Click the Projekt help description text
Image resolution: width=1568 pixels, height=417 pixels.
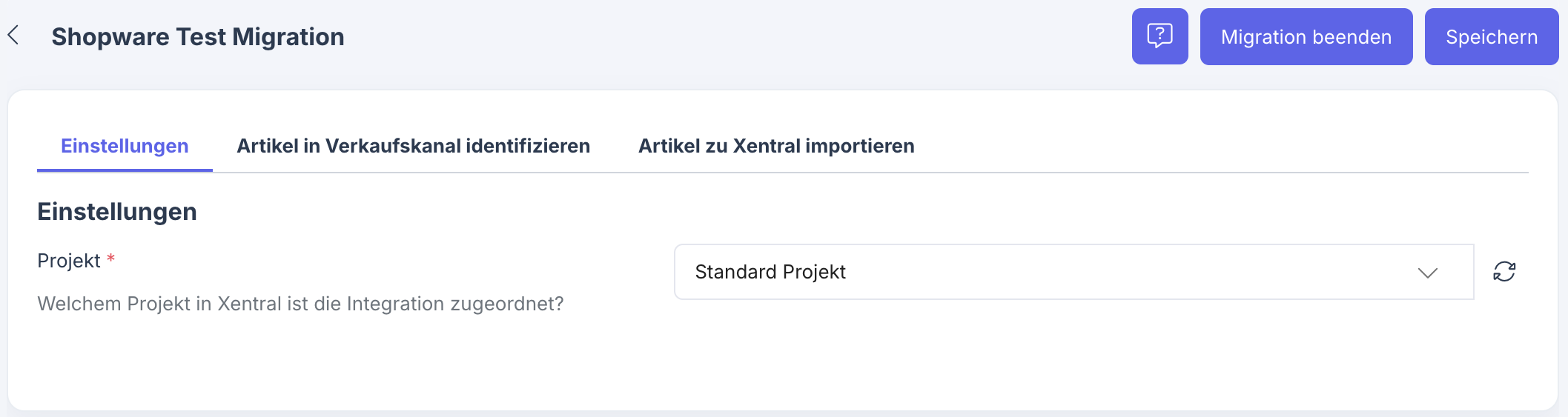click(300, 304)
